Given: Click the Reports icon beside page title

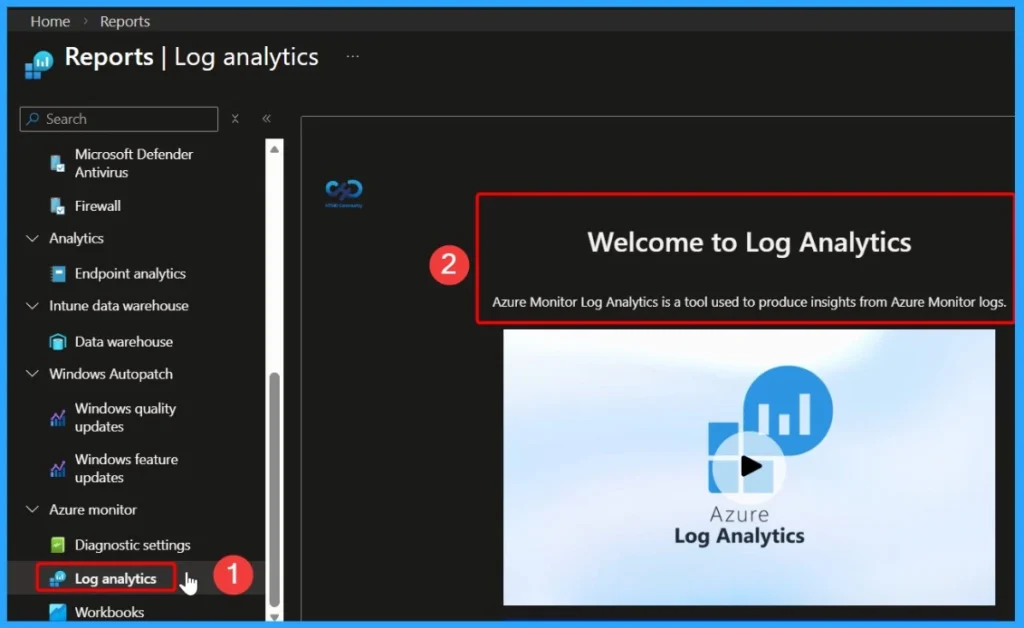Looking at the screenshot, I should coord(37,63).
